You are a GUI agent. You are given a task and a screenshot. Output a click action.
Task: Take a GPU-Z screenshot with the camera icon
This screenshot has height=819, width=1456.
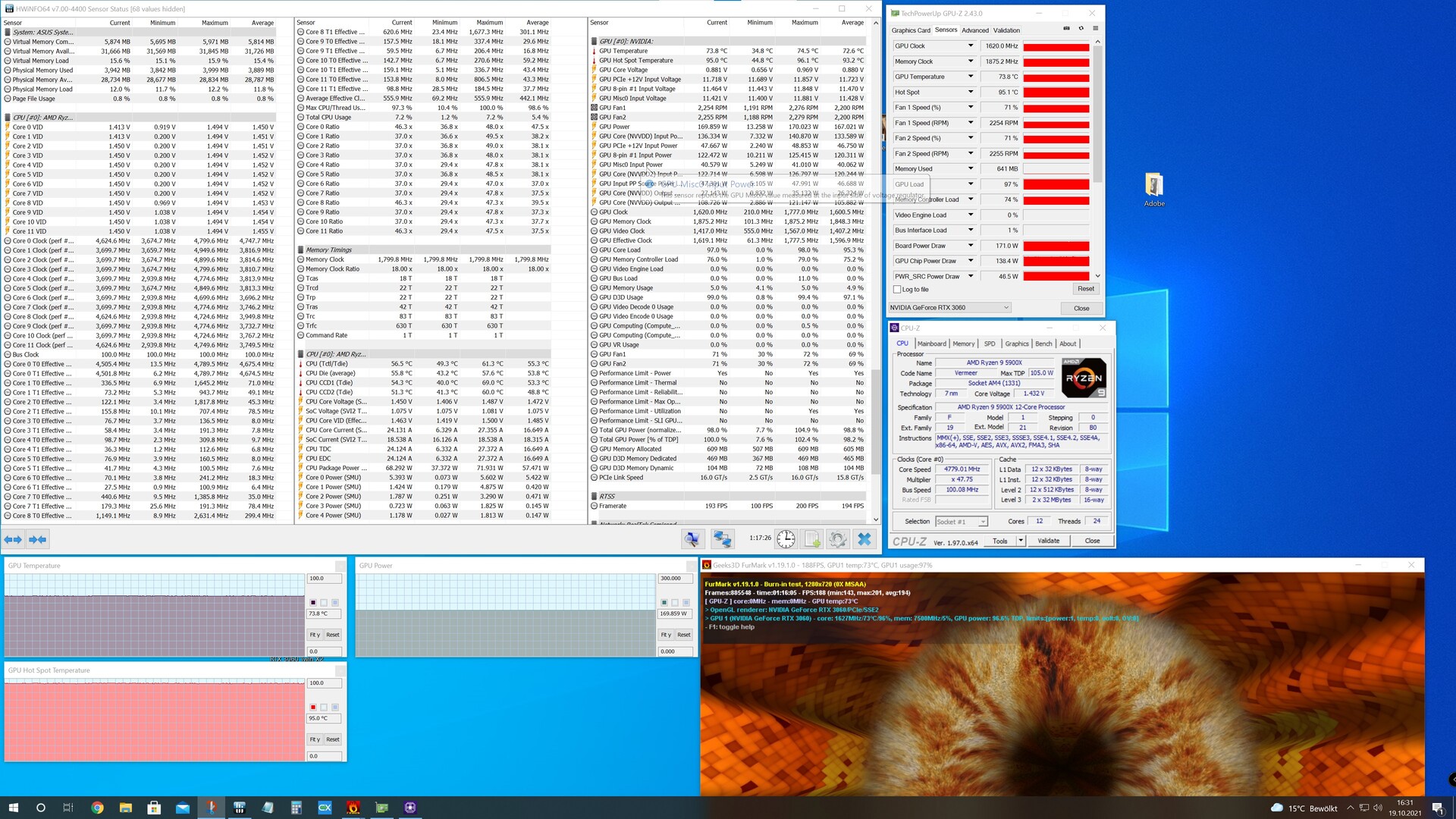[x=1066, y=29]
